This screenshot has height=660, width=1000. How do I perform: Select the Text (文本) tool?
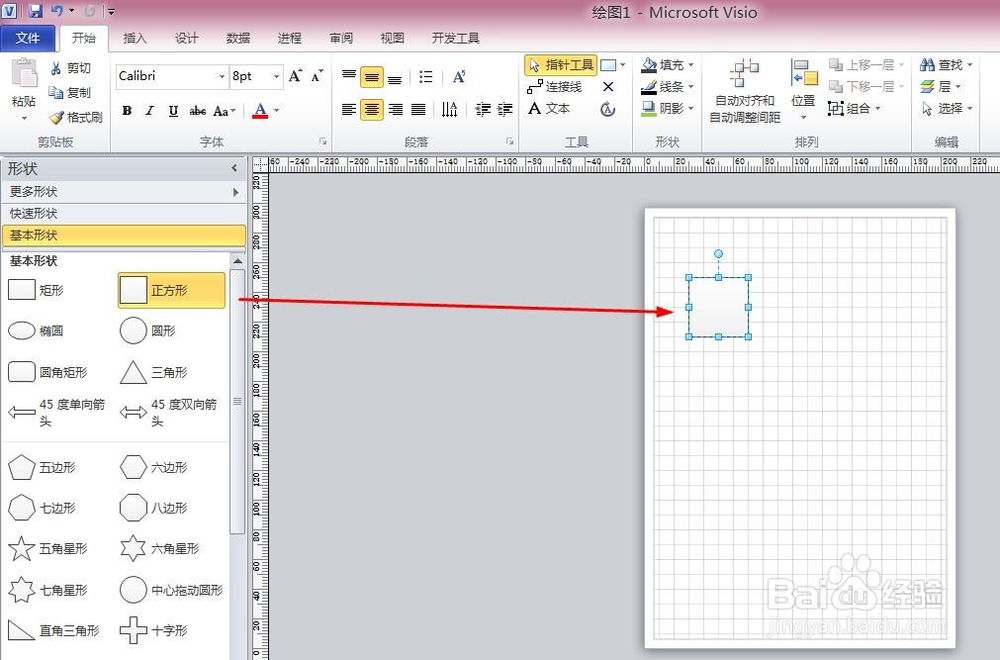tap(549, 108)
